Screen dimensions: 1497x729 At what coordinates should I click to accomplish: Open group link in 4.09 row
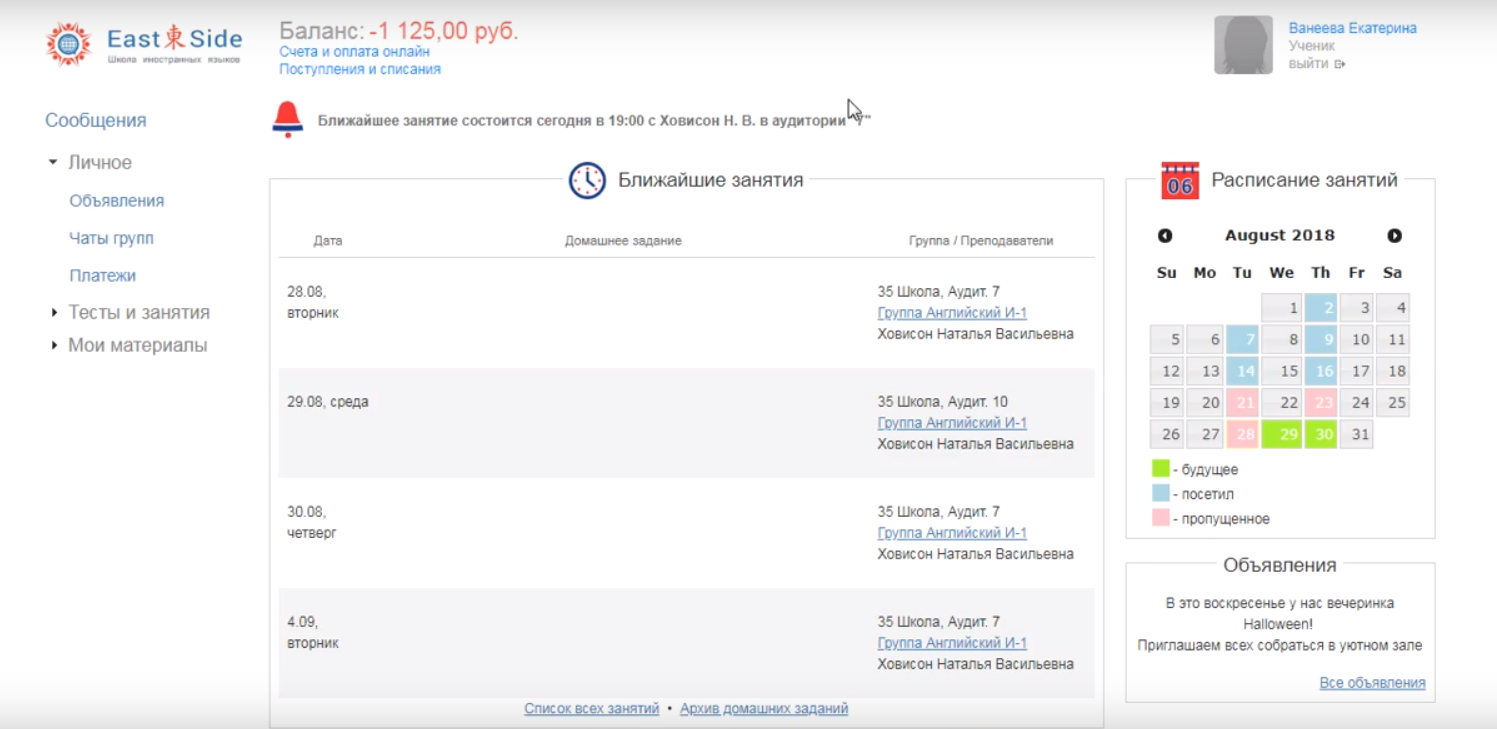(x=952, y=643)
